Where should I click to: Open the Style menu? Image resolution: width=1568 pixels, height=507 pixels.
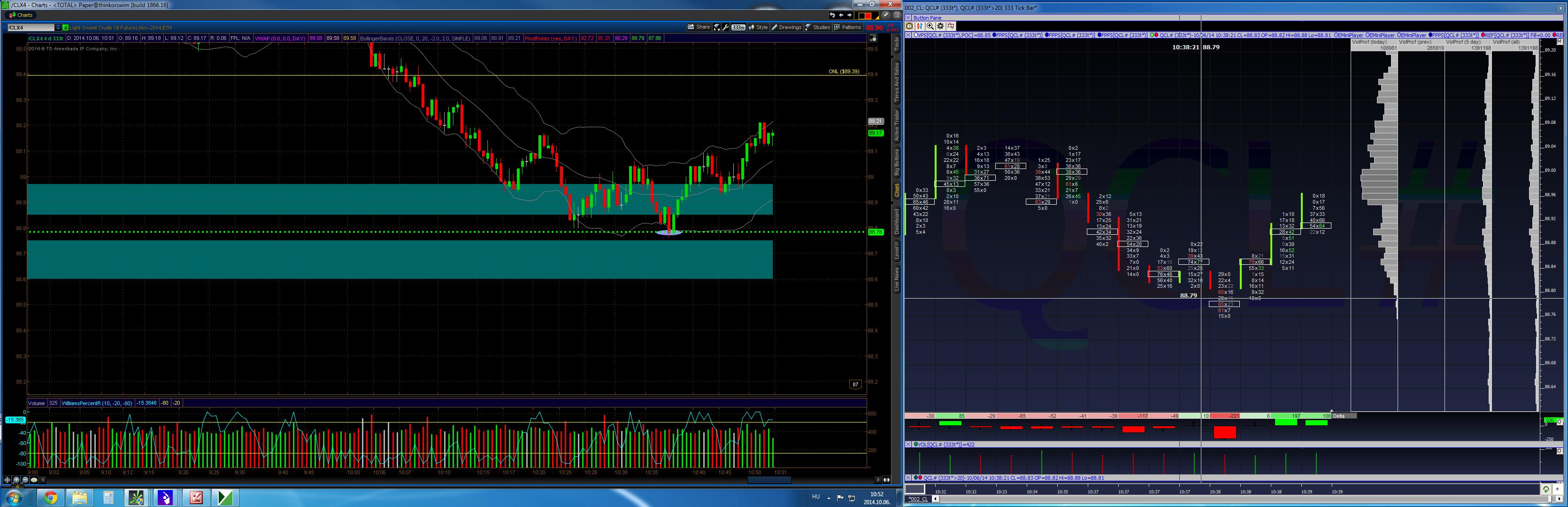point(759,27)
